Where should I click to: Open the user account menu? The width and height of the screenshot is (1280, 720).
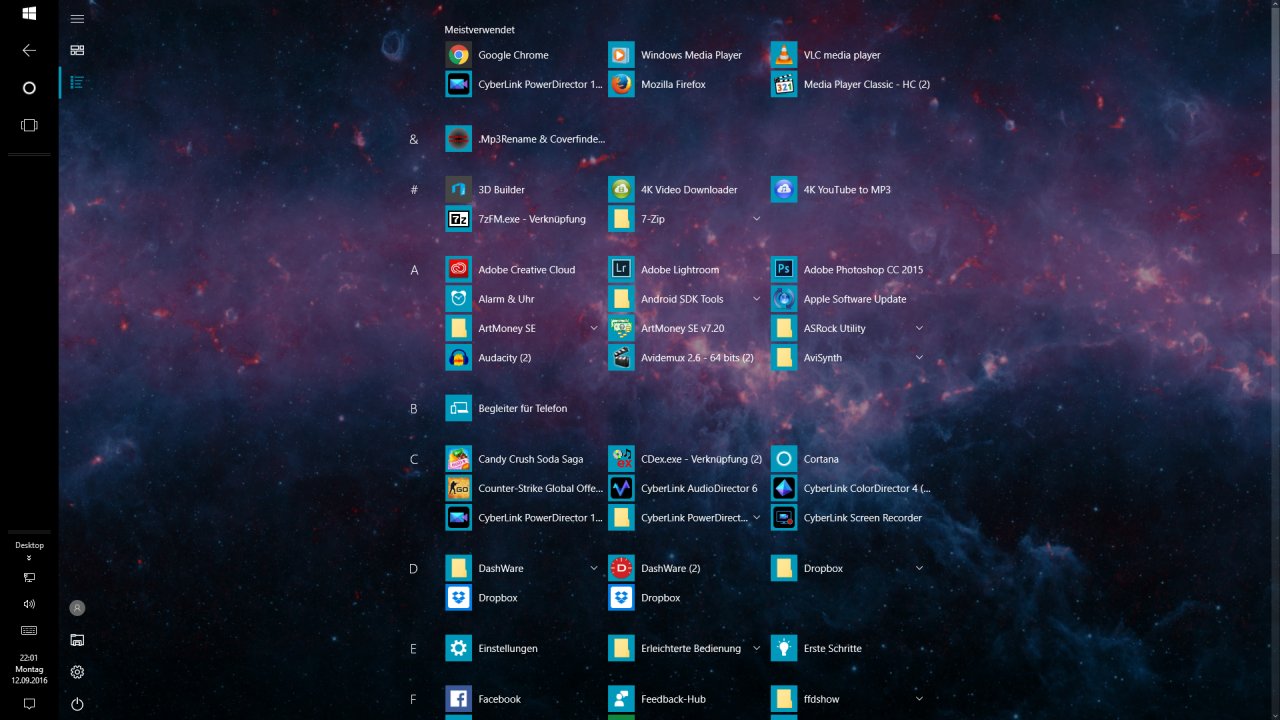(x=77, y=608)
